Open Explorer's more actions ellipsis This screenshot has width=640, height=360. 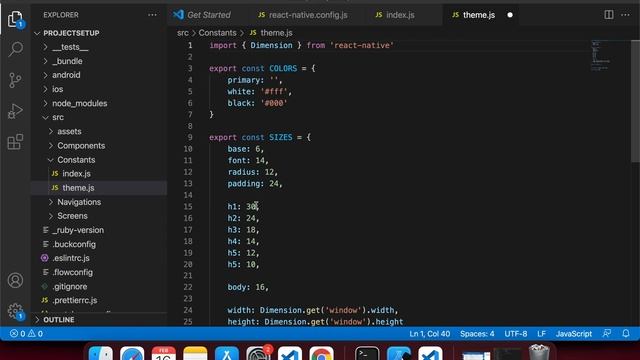[x=152, y=15]
